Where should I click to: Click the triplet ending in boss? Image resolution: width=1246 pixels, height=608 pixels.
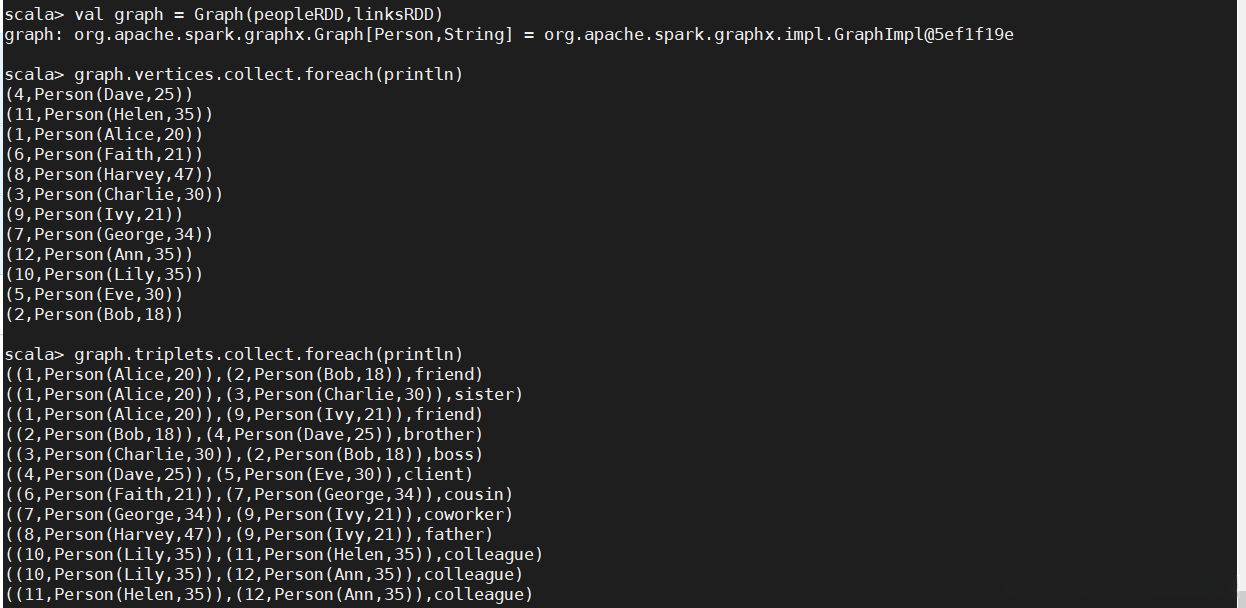(244, 454)
